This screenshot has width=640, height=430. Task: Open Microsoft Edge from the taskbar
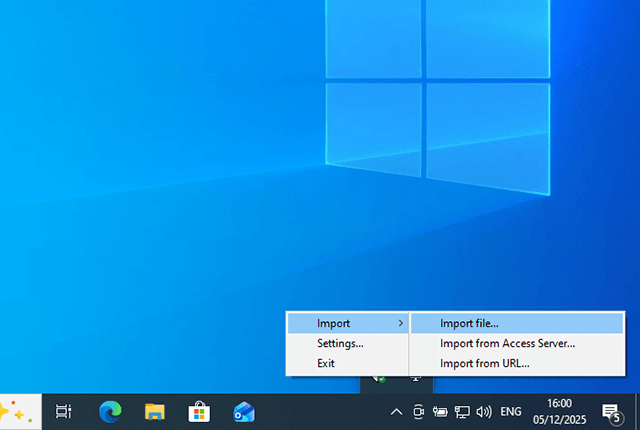tap(110, 411)
